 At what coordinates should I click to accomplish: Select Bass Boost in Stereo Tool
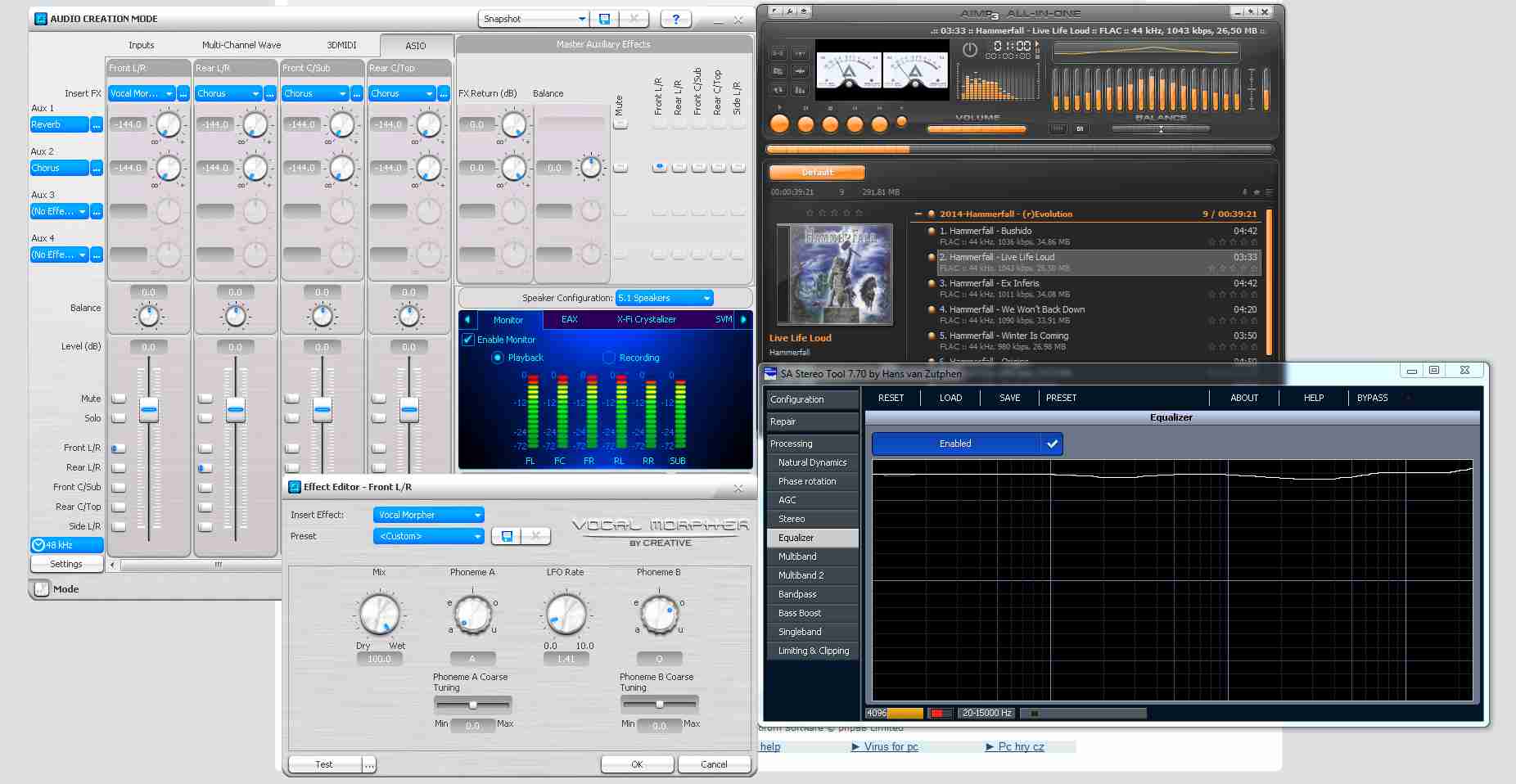click(813, 613)
